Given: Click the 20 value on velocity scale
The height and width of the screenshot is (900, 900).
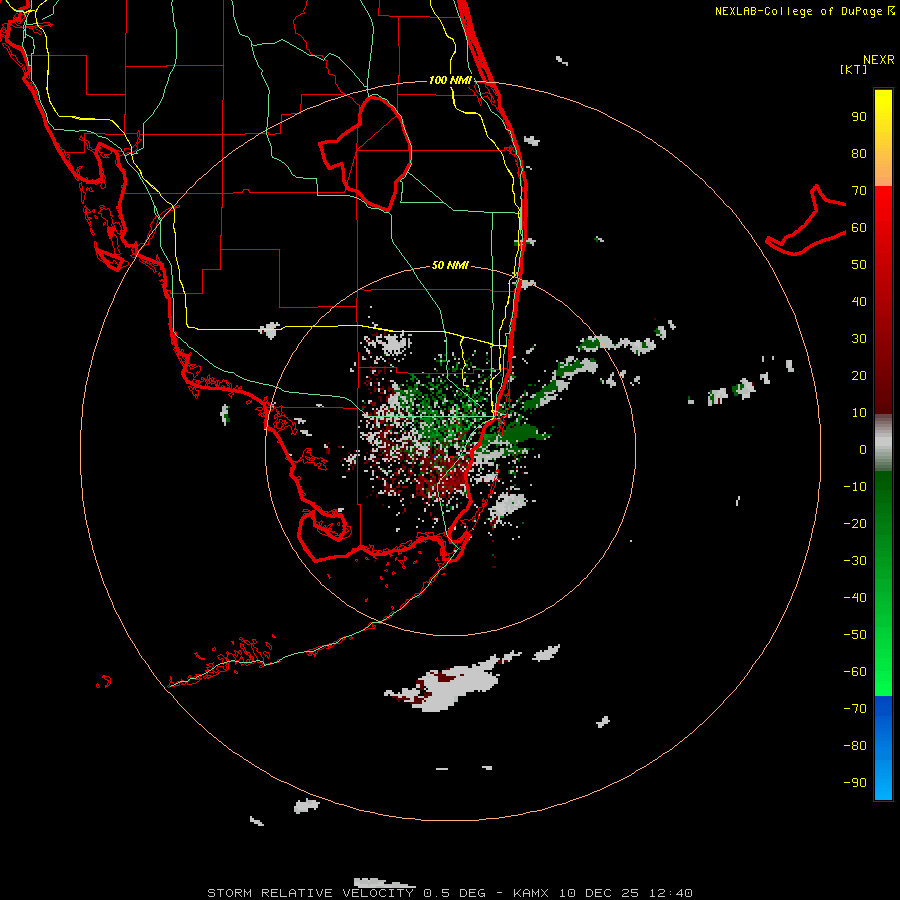Looking at the screenshot, I should pyautogui.click(x=859, y=375).
